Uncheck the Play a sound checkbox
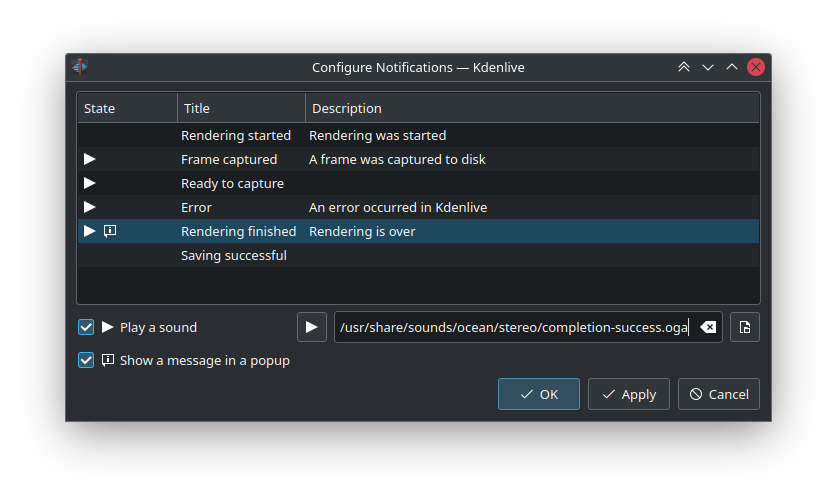 (86, 327)
